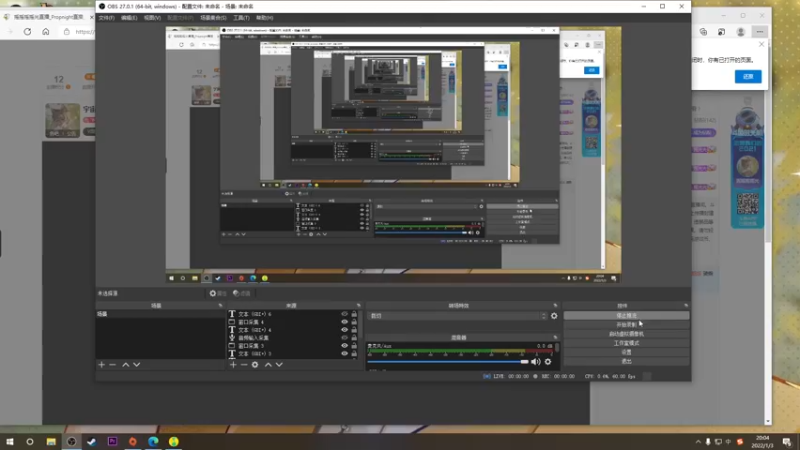
Task: Toggle visibility of 文本 (GDI+) 3 source
Action: 344,354
